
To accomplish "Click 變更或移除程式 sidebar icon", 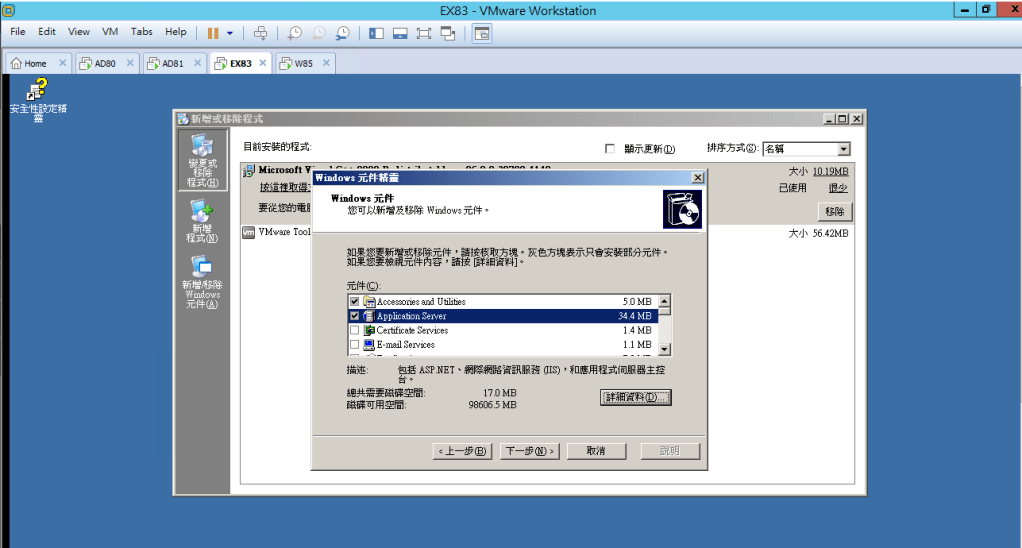I will click(201, 160).
